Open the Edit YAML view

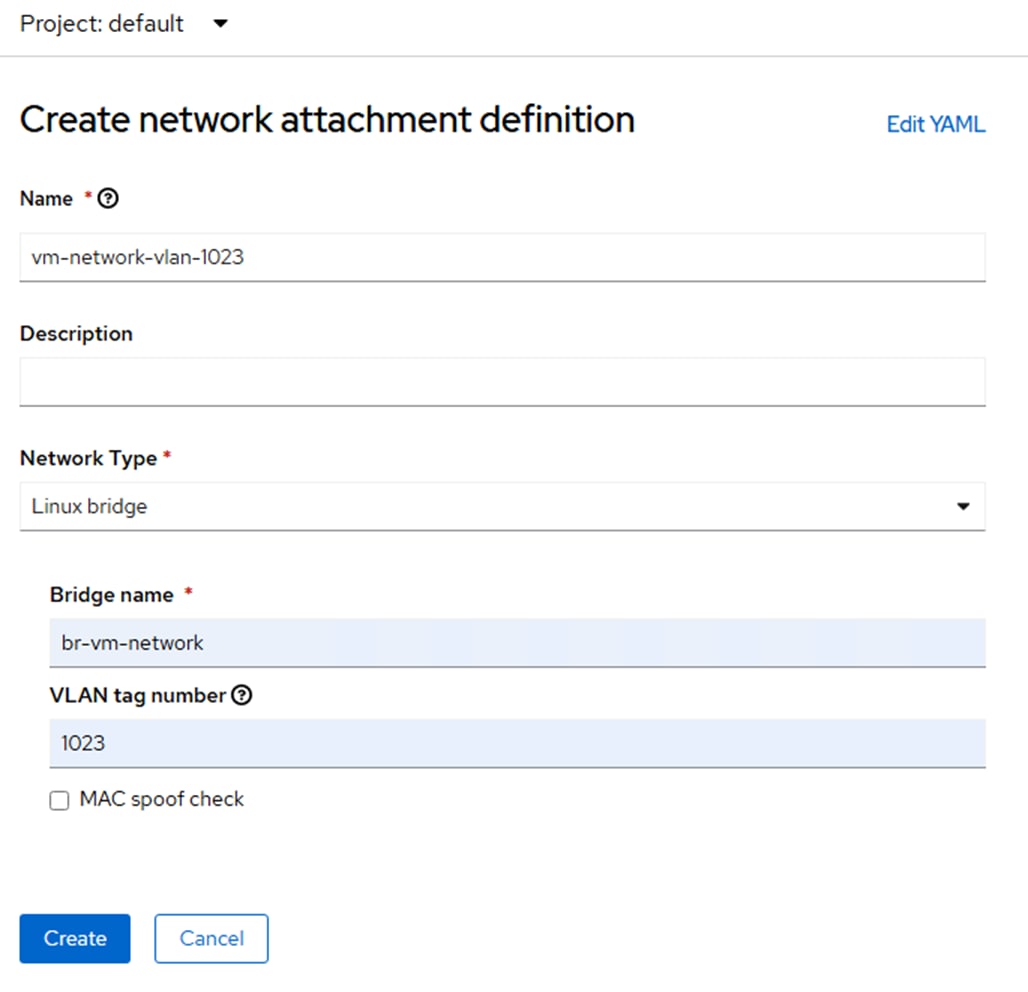click(934, 123)
